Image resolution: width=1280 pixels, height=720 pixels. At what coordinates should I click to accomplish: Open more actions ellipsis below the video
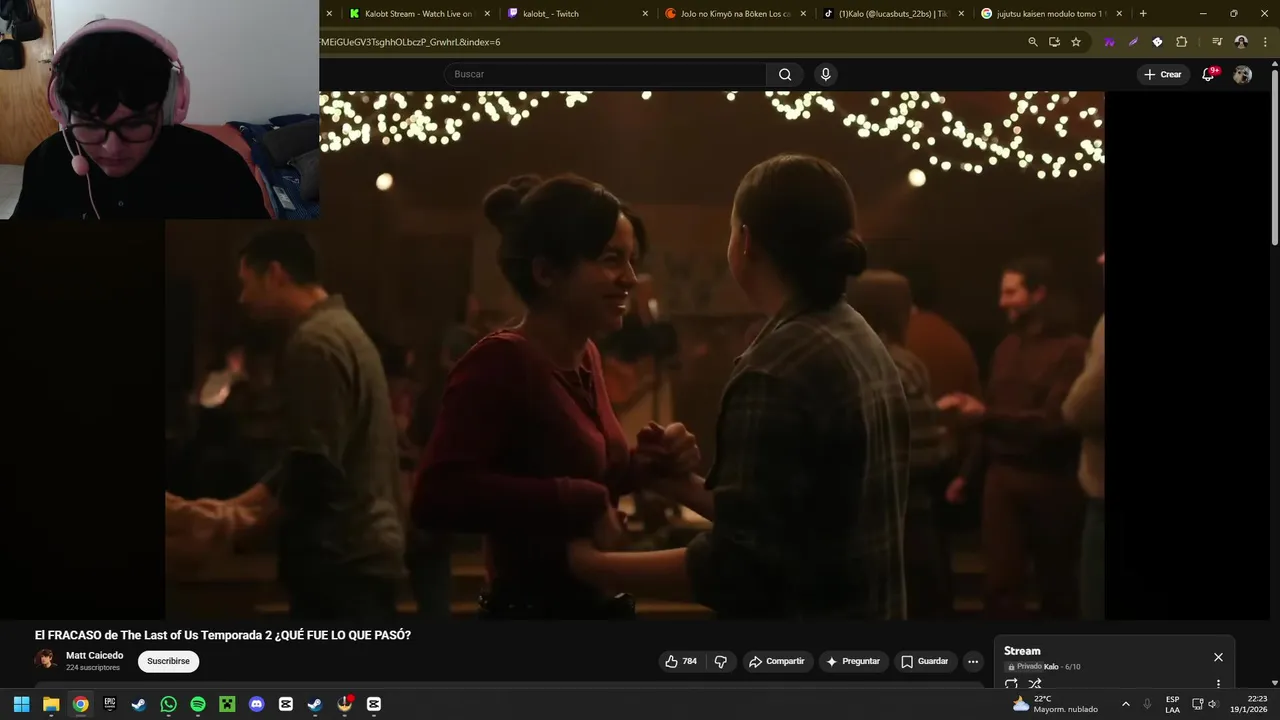pos(973,661)
